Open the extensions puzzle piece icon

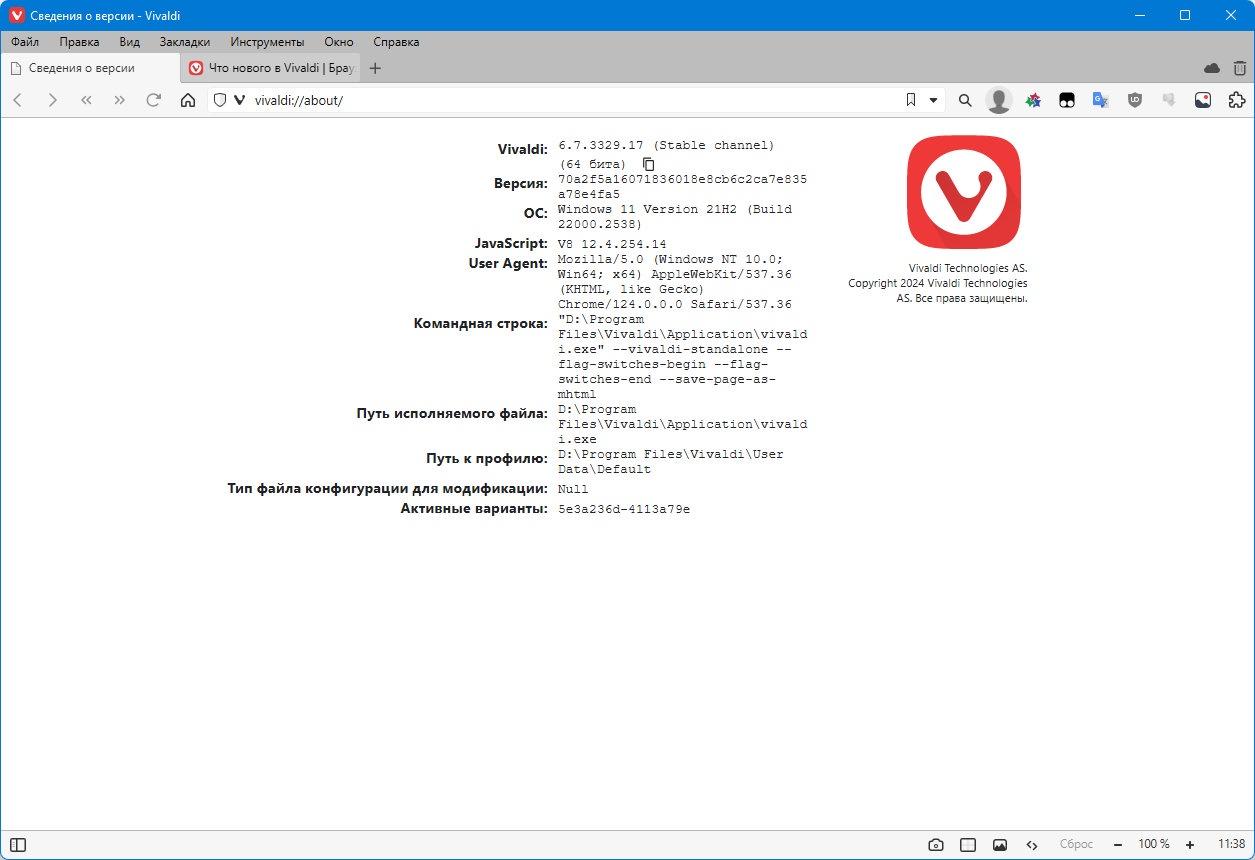[1237, 100]
